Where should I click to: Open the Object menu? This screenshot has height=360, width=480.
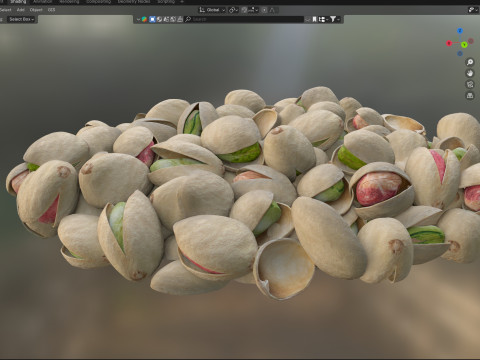coord(36,10)
